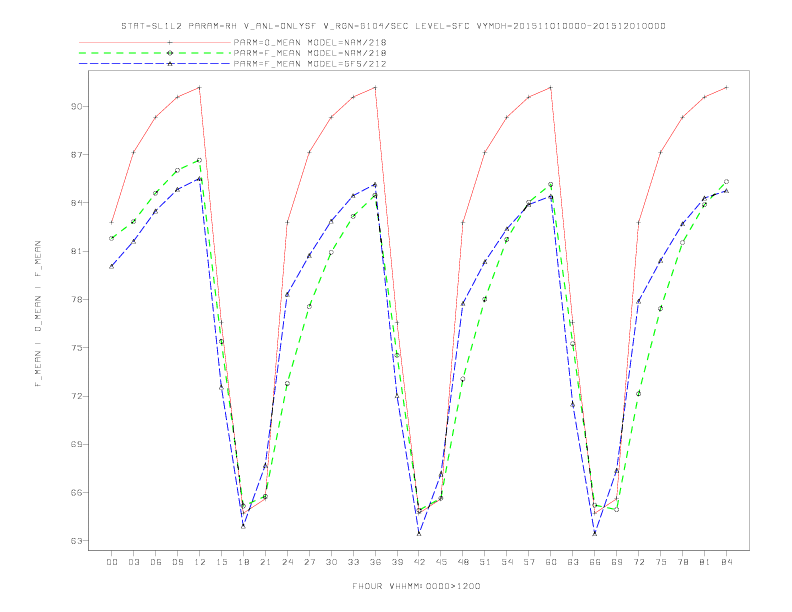Click x-axis forecast hour label 84
Viewport: 792px width, 612px height.
coord(727,562)
